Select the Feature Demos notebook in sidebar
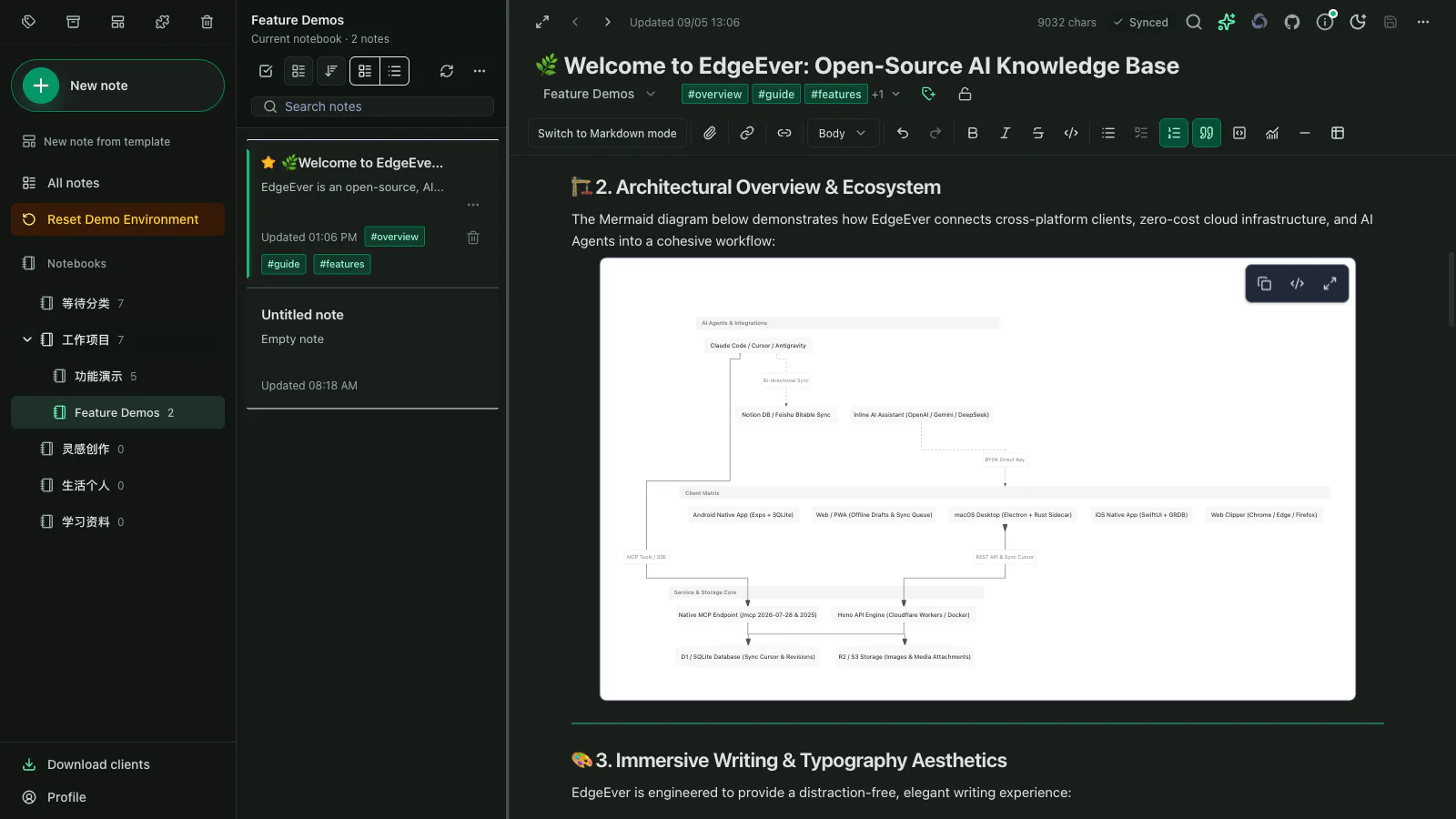Viewport: 1456px width, 819px height. pyautogui.click(x=117, y=412)
